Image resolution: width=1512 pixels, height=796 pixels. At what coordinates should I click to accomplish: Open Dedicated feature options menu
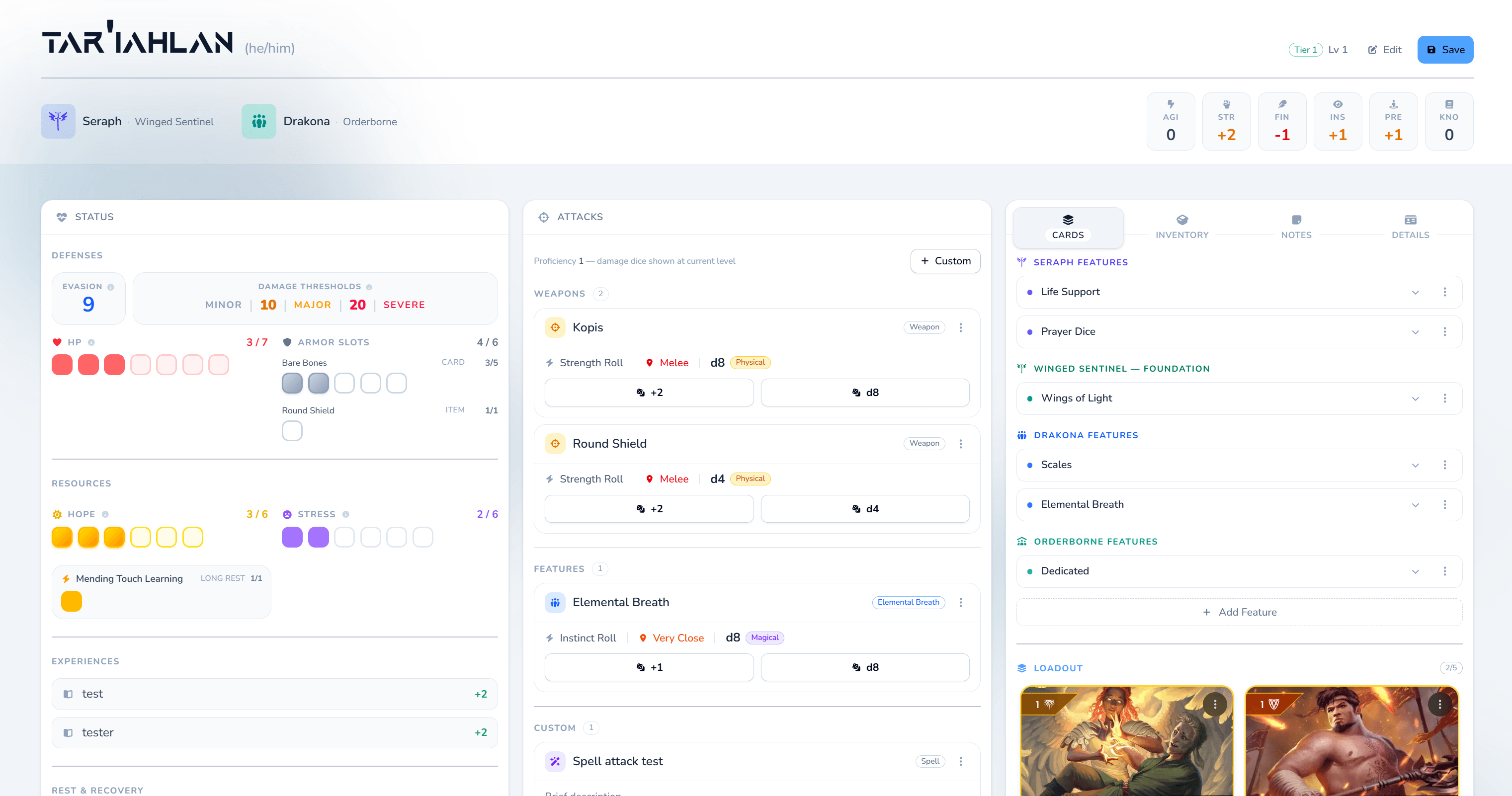(x=1444, y=571)
